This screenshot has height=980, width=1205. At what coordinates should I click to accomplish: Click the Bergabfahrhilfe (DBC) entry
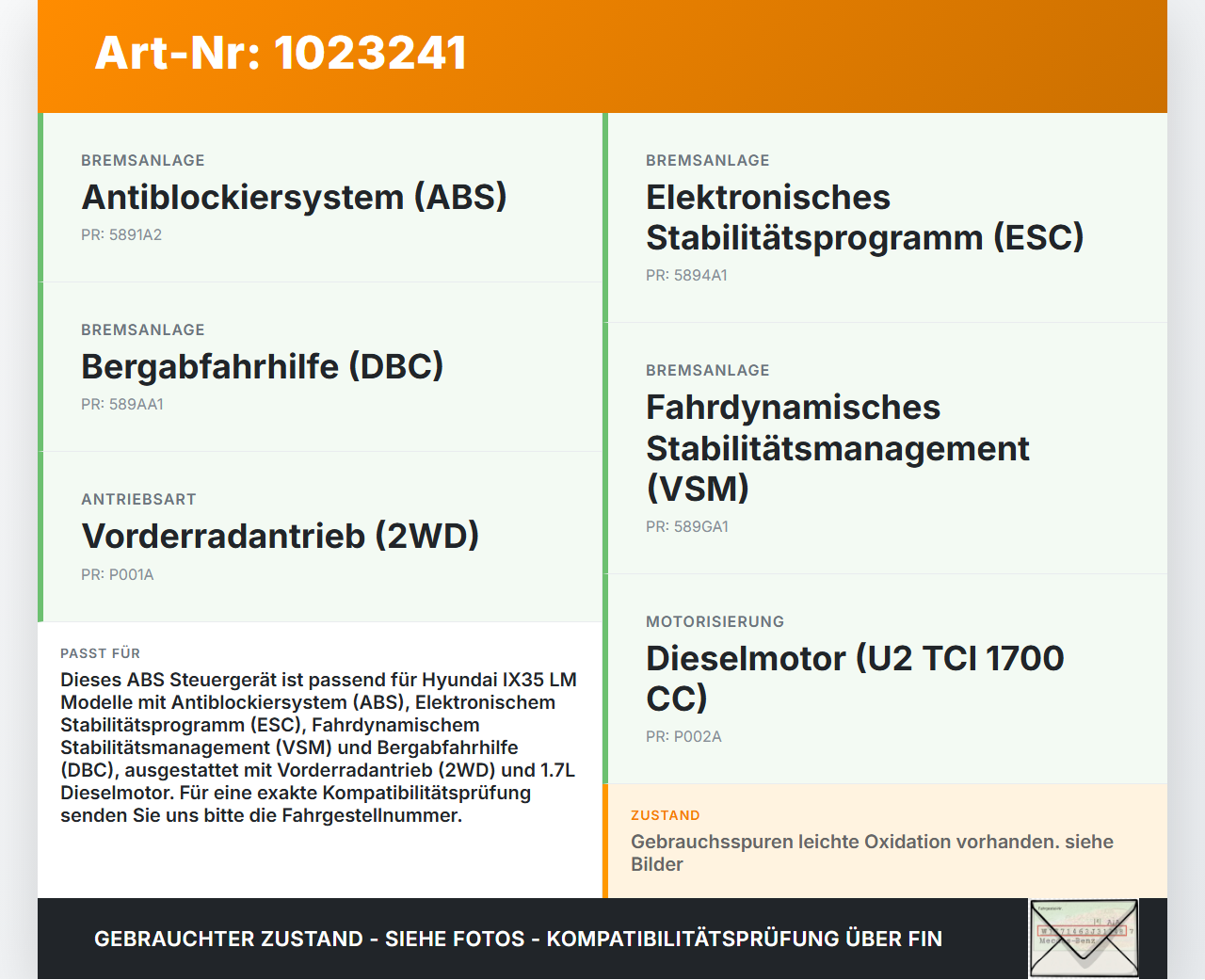(263, 366)
